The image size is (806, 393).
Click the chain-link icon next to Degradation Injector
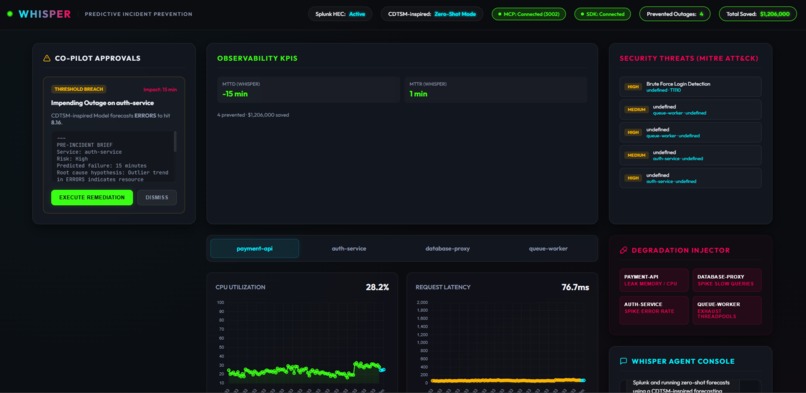(624, 250)
